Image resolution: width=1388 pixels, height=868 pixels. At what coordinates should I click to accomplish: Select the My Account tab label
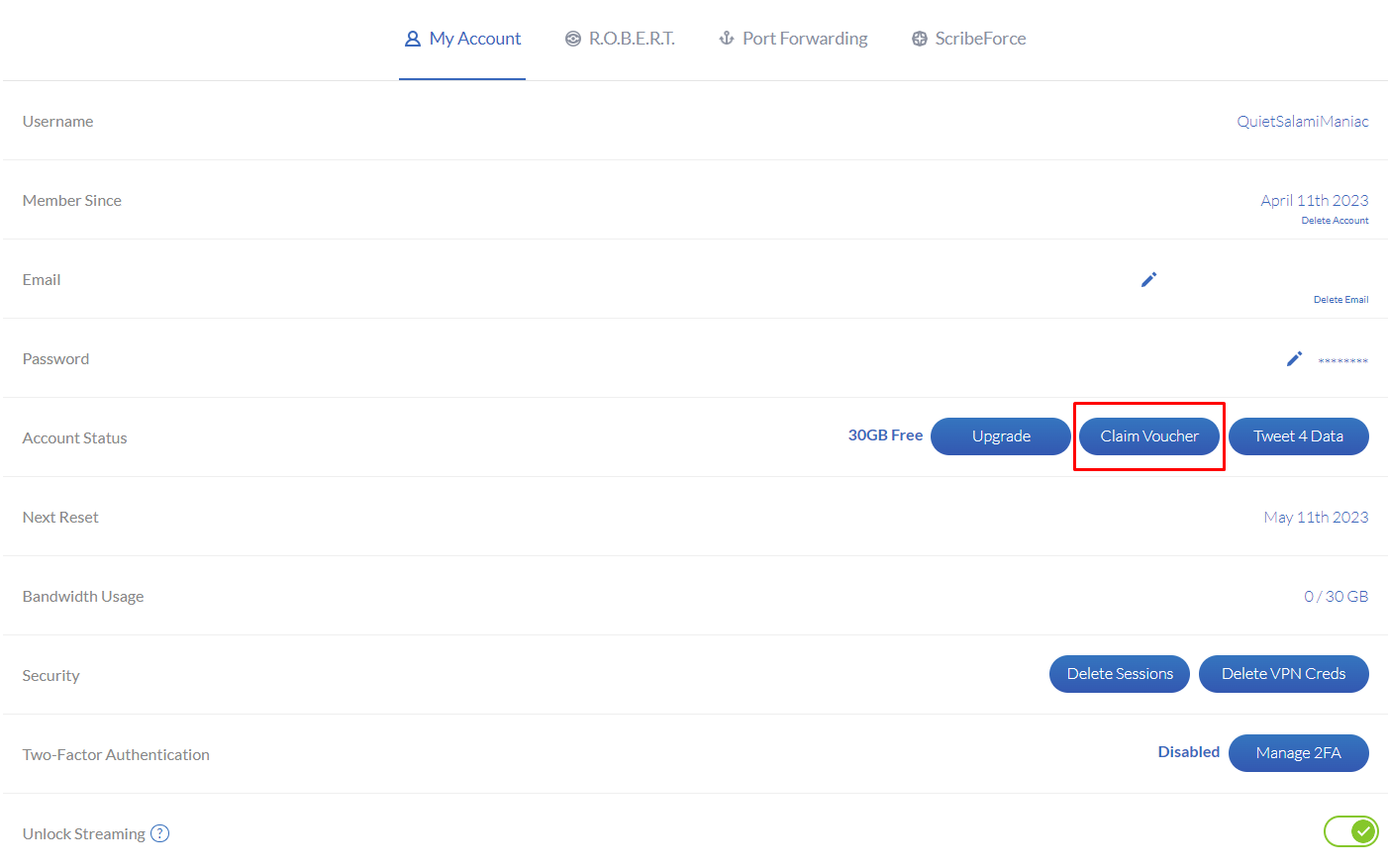[475, 39]
